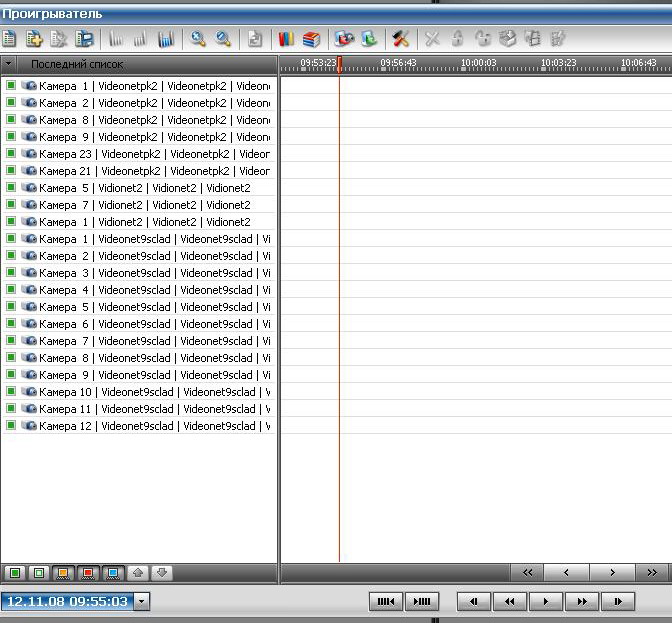Image resolution: width=672 pixels, height=623 pixels.
Task: Click the 12.11.08 09:55:03 date field
Action: pyautogui.click(x=66, y=602)
